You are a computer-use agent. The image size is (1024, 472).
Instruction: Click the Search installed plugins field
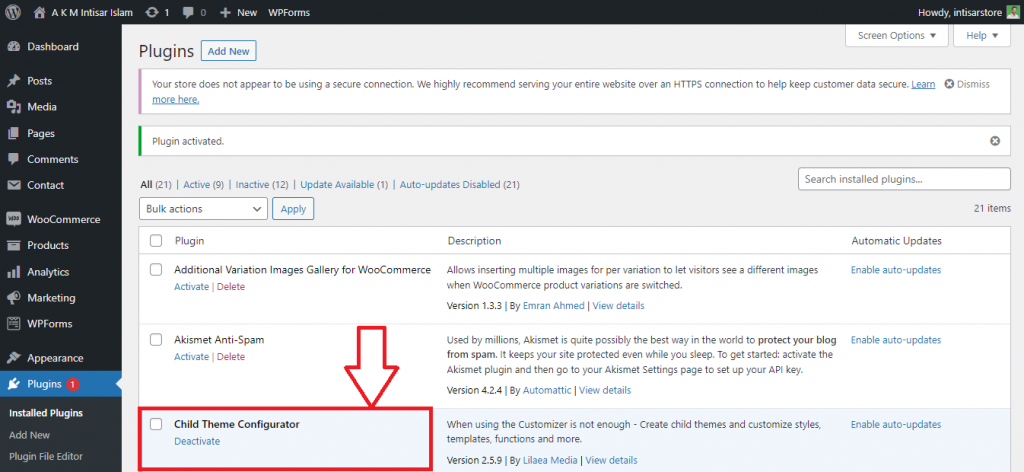(904, 179)
